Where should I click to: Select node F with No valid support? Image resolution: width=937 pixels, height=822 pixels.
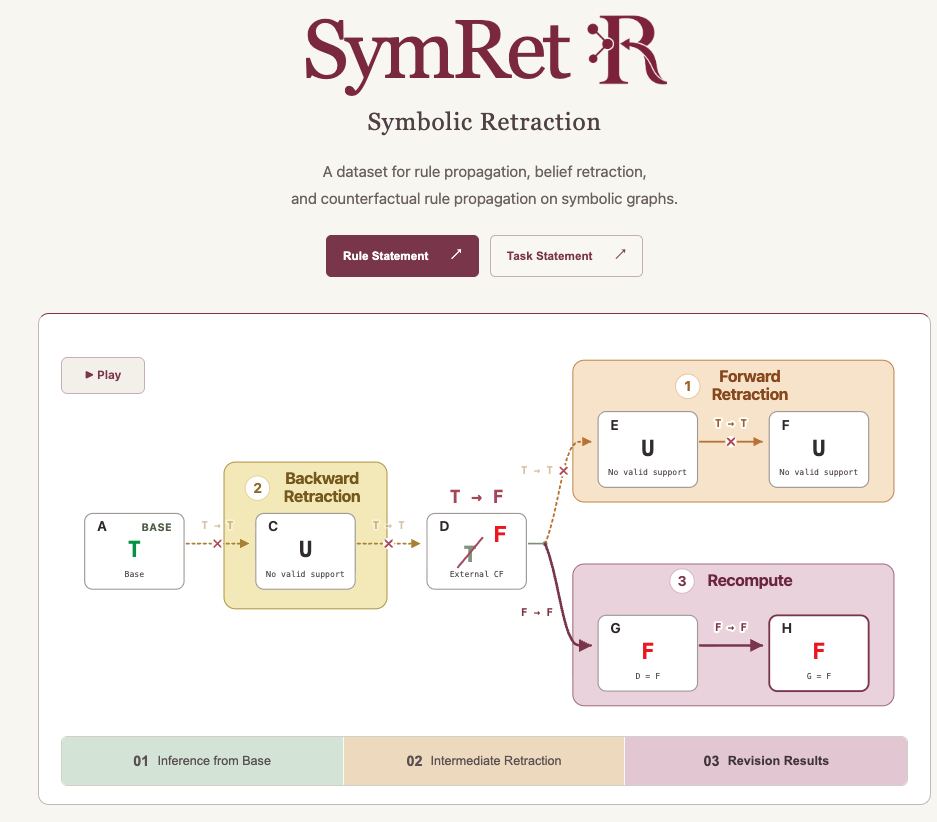point(819,449)
